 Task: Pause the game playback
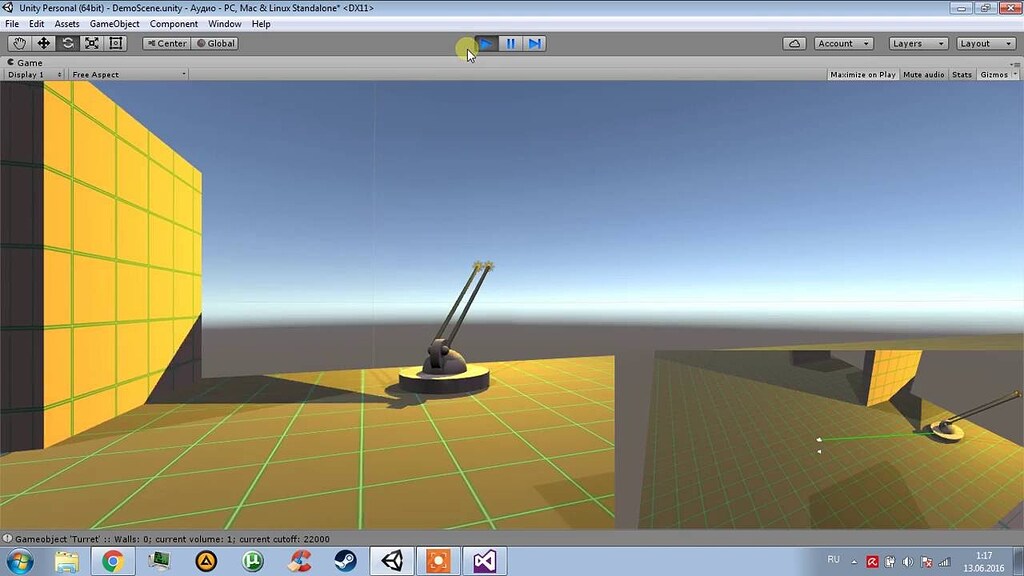point(510,43)
